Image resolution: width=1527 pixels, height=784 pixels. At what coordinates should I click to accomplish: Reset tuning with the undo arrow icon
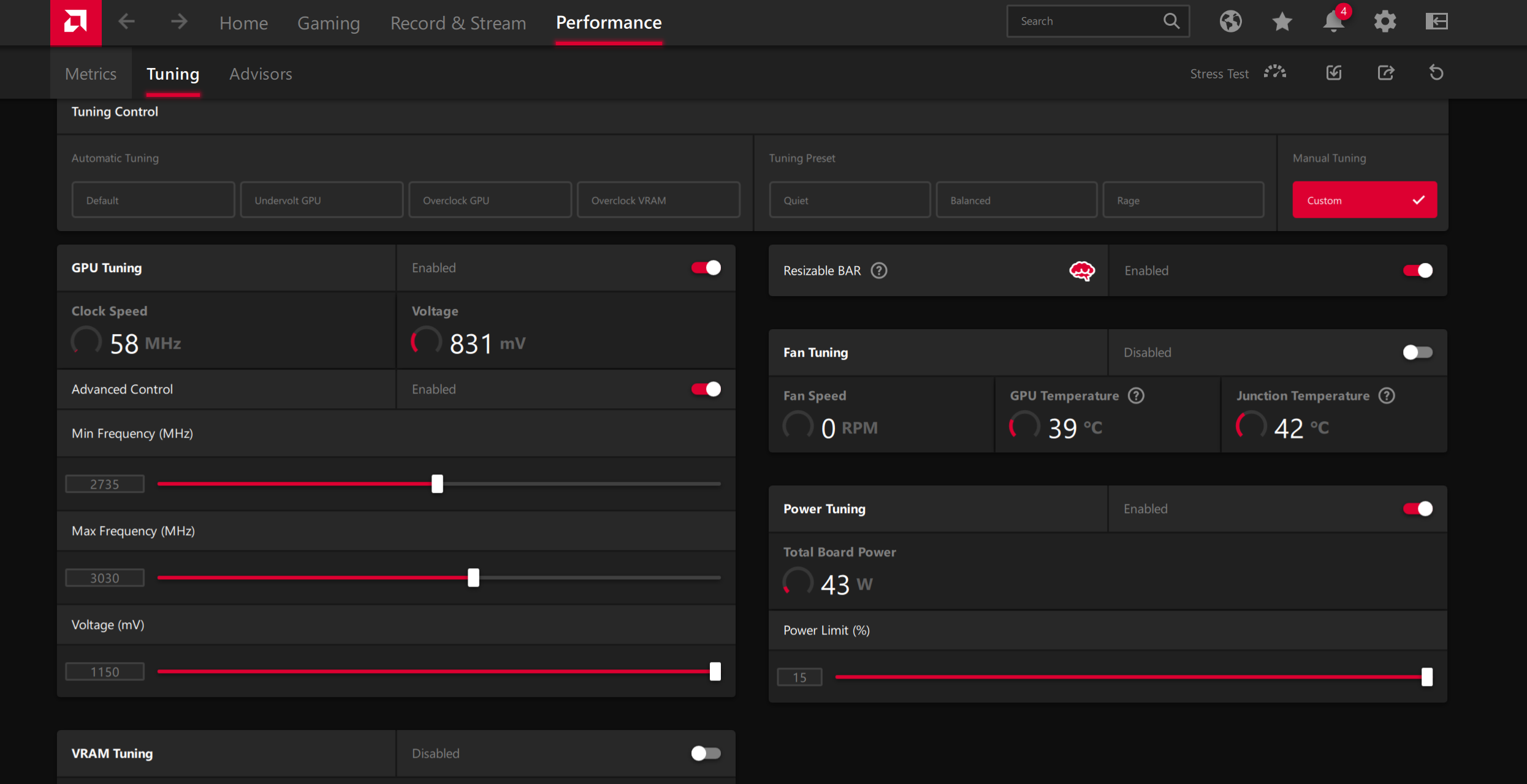click(x=1436, y=73)
